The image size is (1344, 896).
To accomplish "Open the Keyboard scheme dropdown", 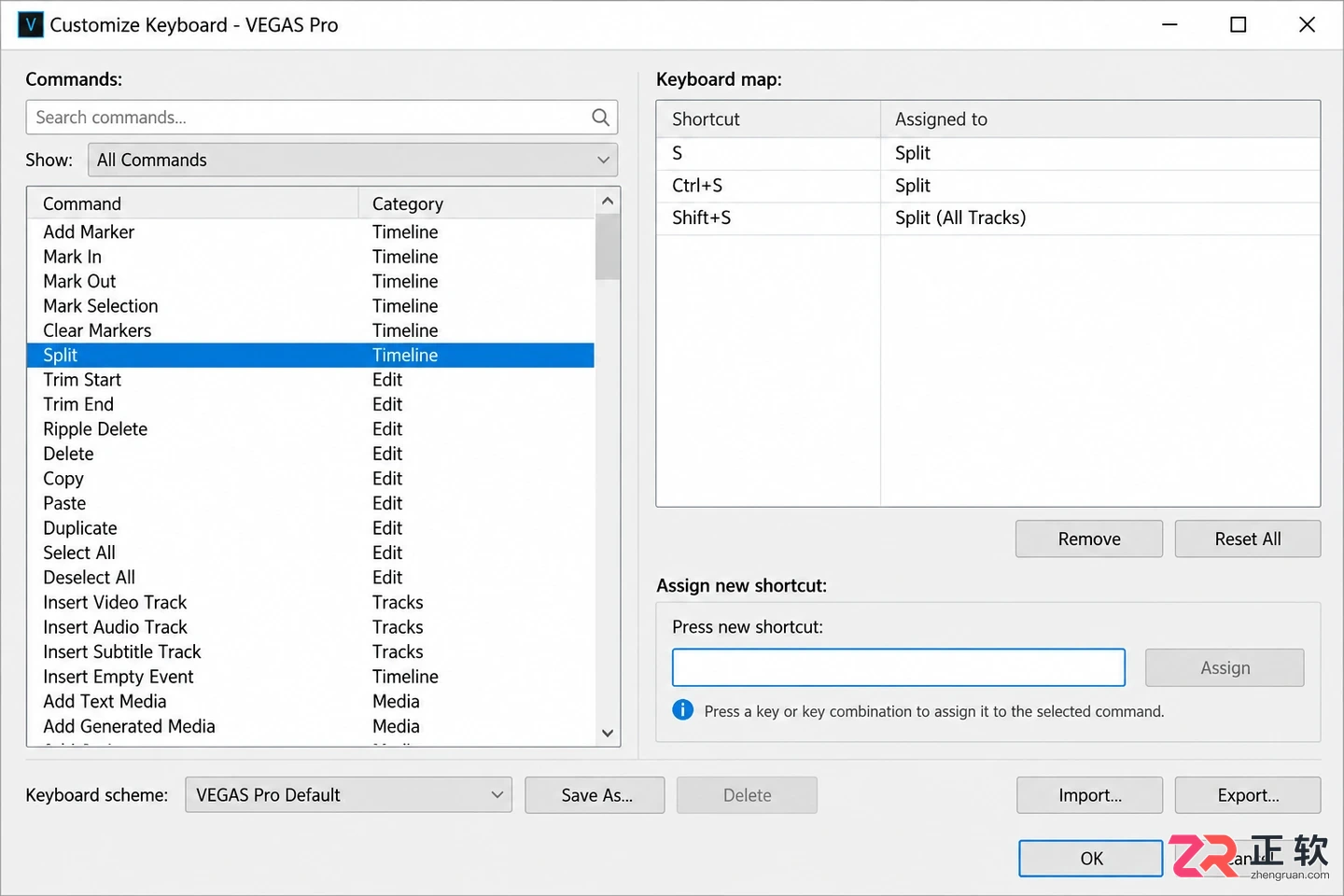I will 348,795.
